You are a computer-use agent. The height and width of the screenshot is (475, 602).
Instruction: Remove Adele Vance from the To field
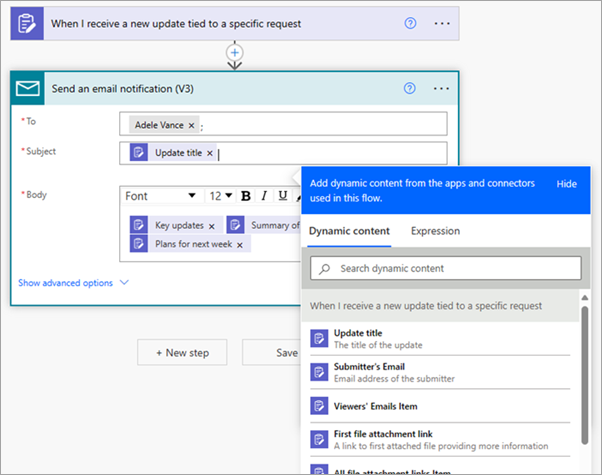[x=191, y=126]
